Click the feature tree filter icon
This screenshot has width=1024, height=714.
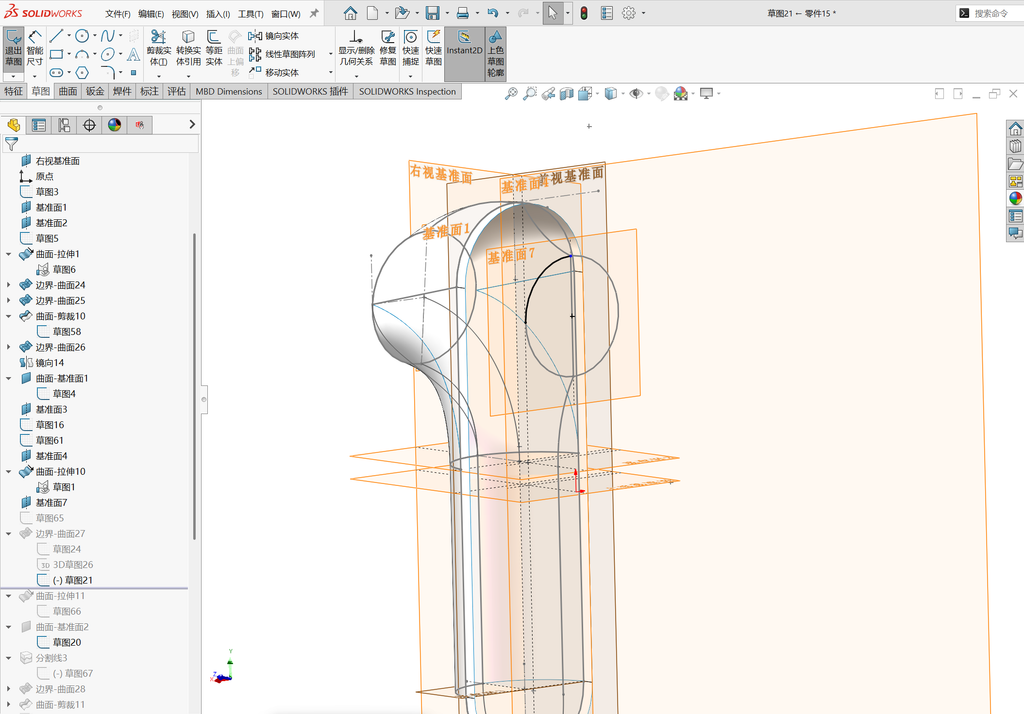click(11, 144)
